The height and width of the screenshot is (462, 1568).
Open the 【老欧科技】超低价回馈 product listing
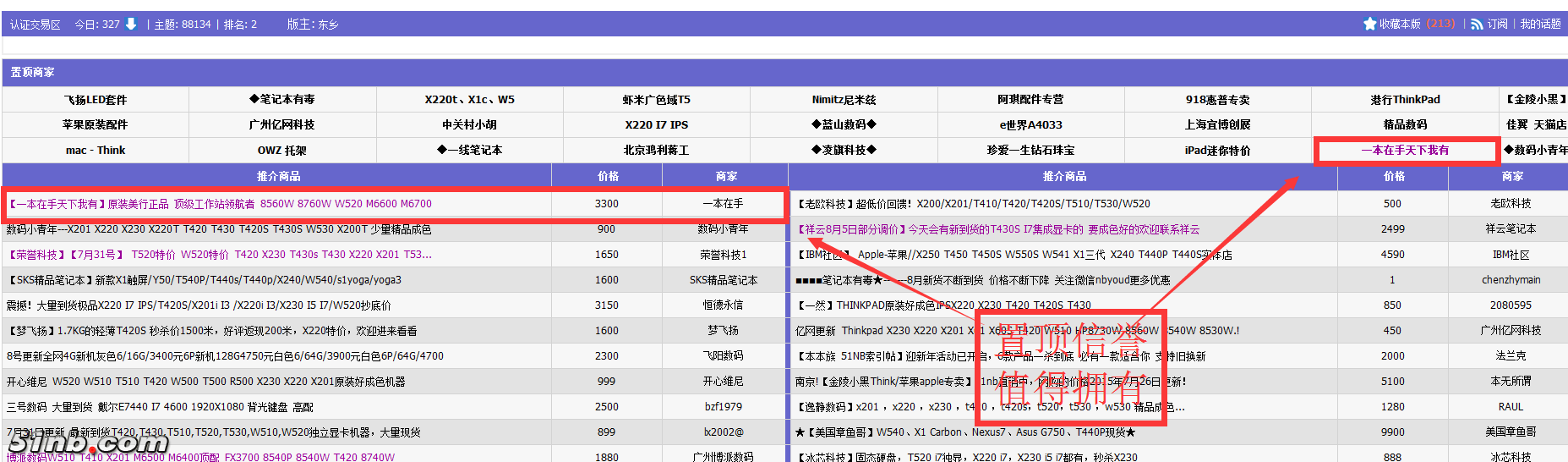pyautogui.click(x=972, y=204)
